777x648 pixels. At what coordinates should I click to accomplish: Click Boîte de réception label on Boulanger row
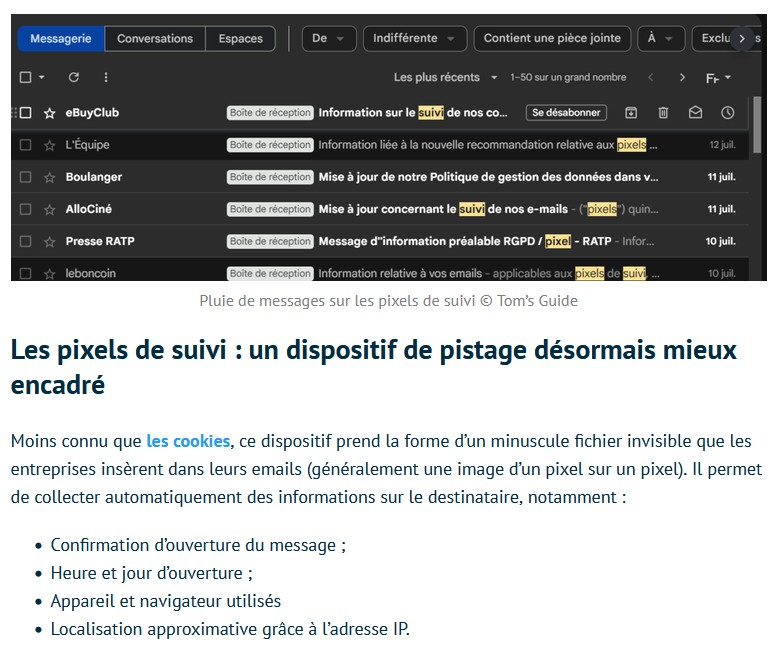[270, 177]
